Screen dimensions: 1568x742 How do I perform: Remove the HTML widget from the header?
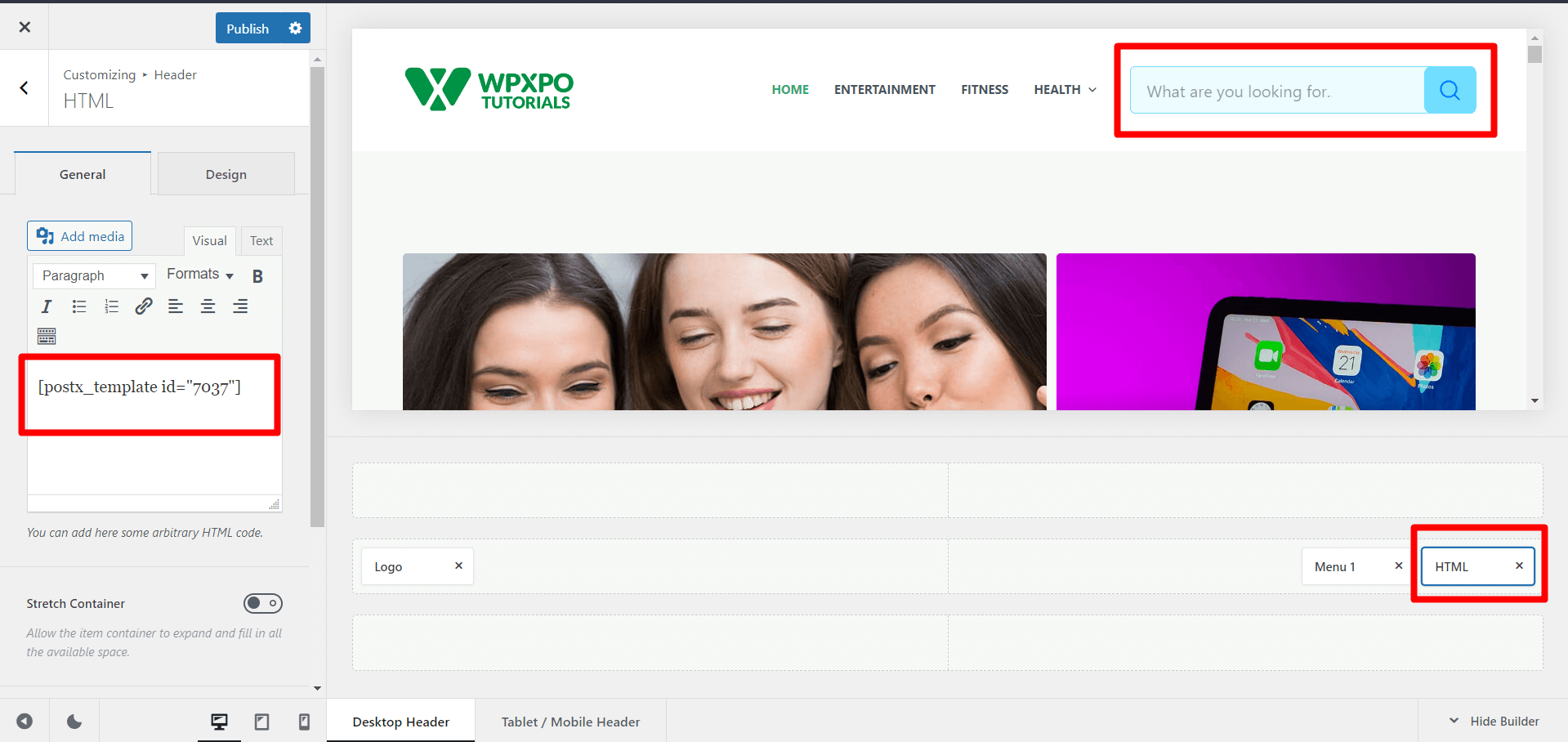click(1519, 565)
